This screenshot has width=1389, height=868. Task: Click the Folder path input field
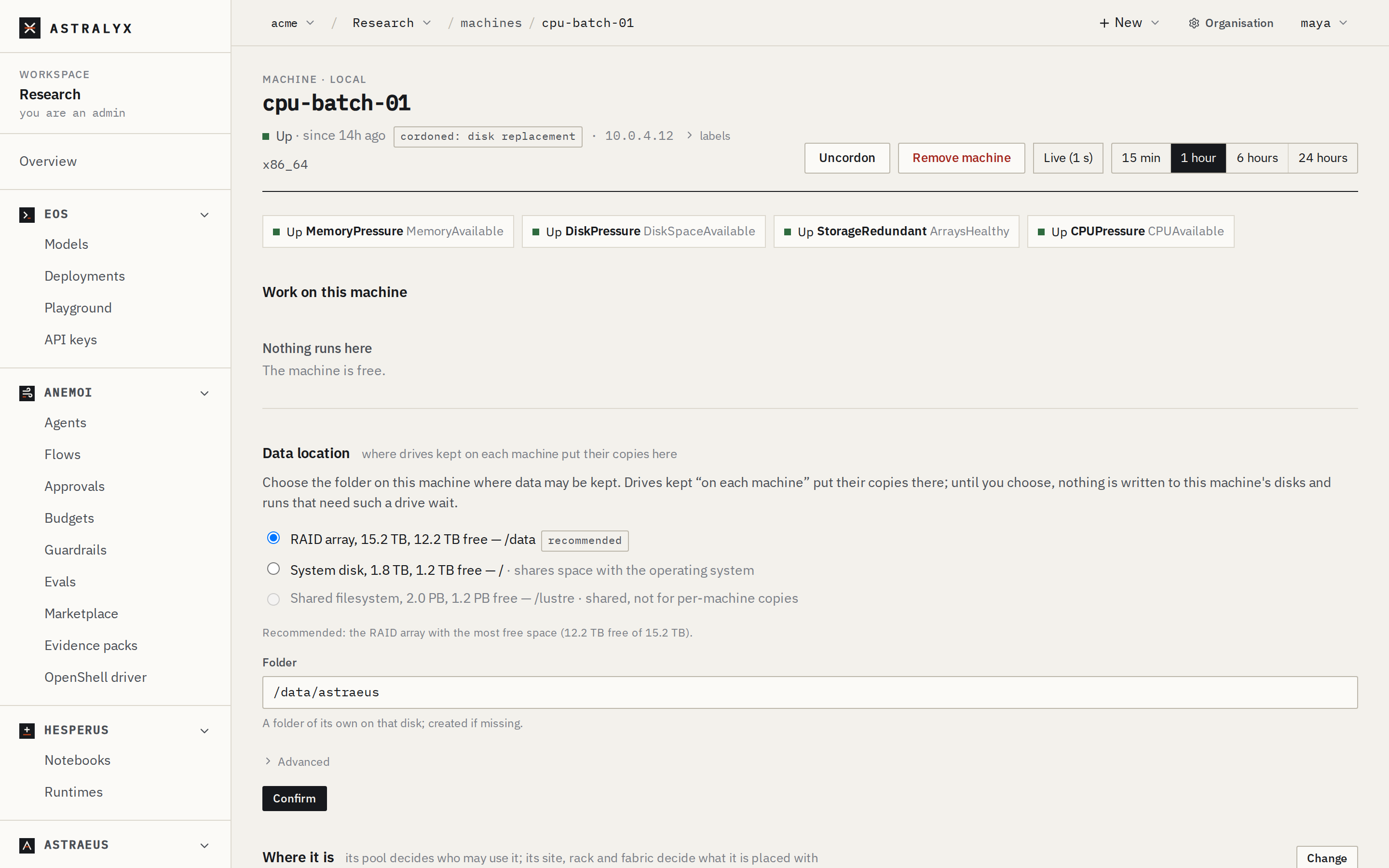810,692
